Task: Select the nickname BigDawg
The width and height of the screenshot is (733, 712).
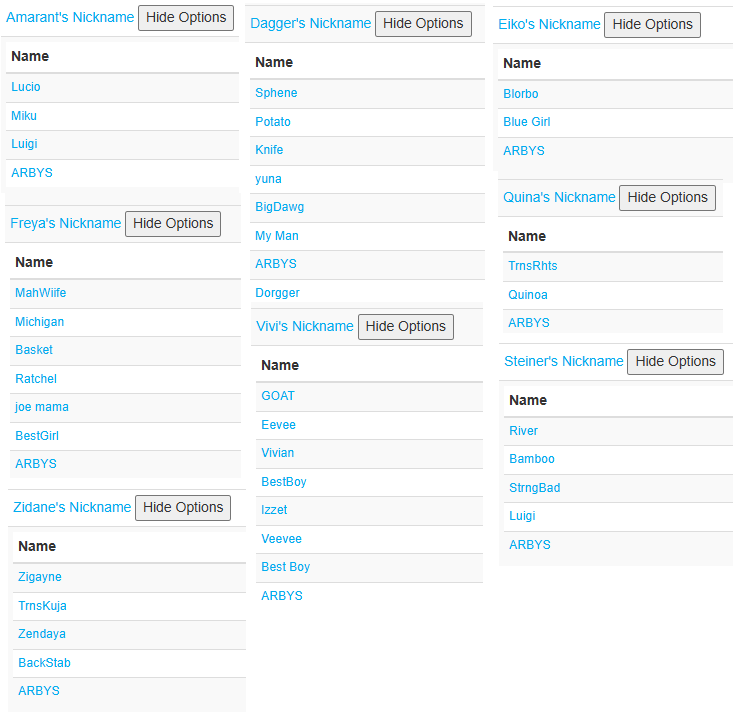Action: (280, 207)
